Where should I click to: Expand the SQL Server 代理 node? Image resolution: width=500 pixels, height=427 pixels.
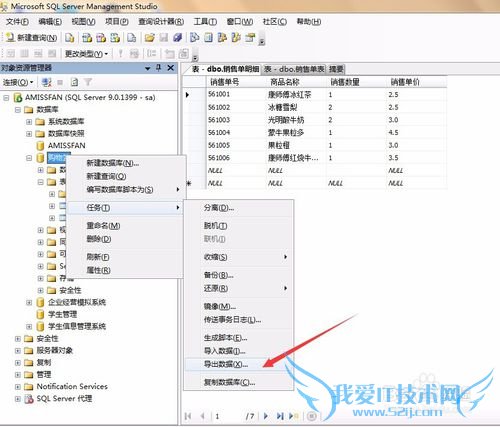pyautogui.click(x=18, y=399)
